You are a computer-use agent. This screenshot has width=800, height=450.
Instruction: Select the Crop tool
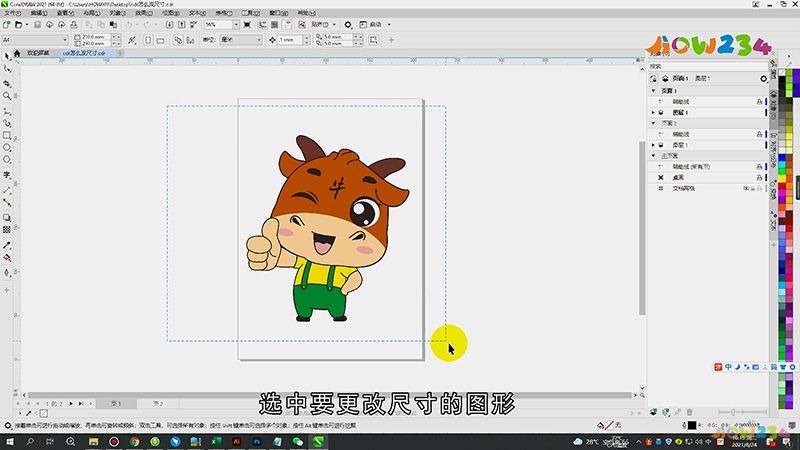[7, 83]
